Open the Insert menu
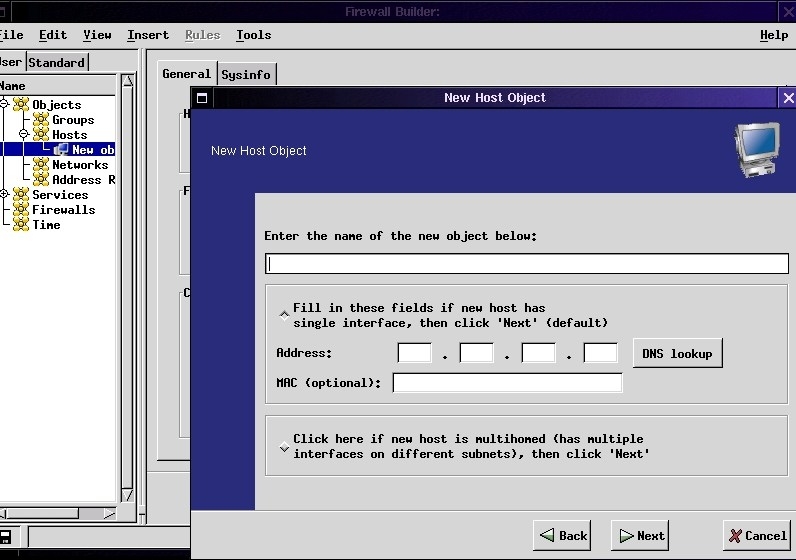The height and width of the screenshot is (560, 796). tap(148, 35)
